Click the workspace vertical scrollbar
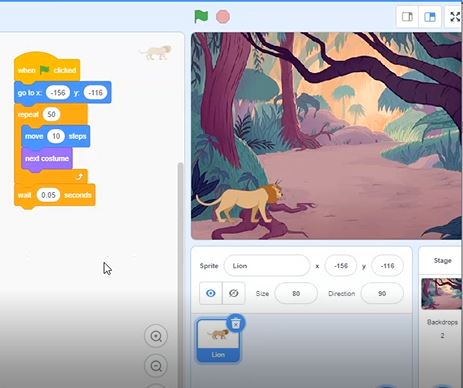 click(180, 273)
